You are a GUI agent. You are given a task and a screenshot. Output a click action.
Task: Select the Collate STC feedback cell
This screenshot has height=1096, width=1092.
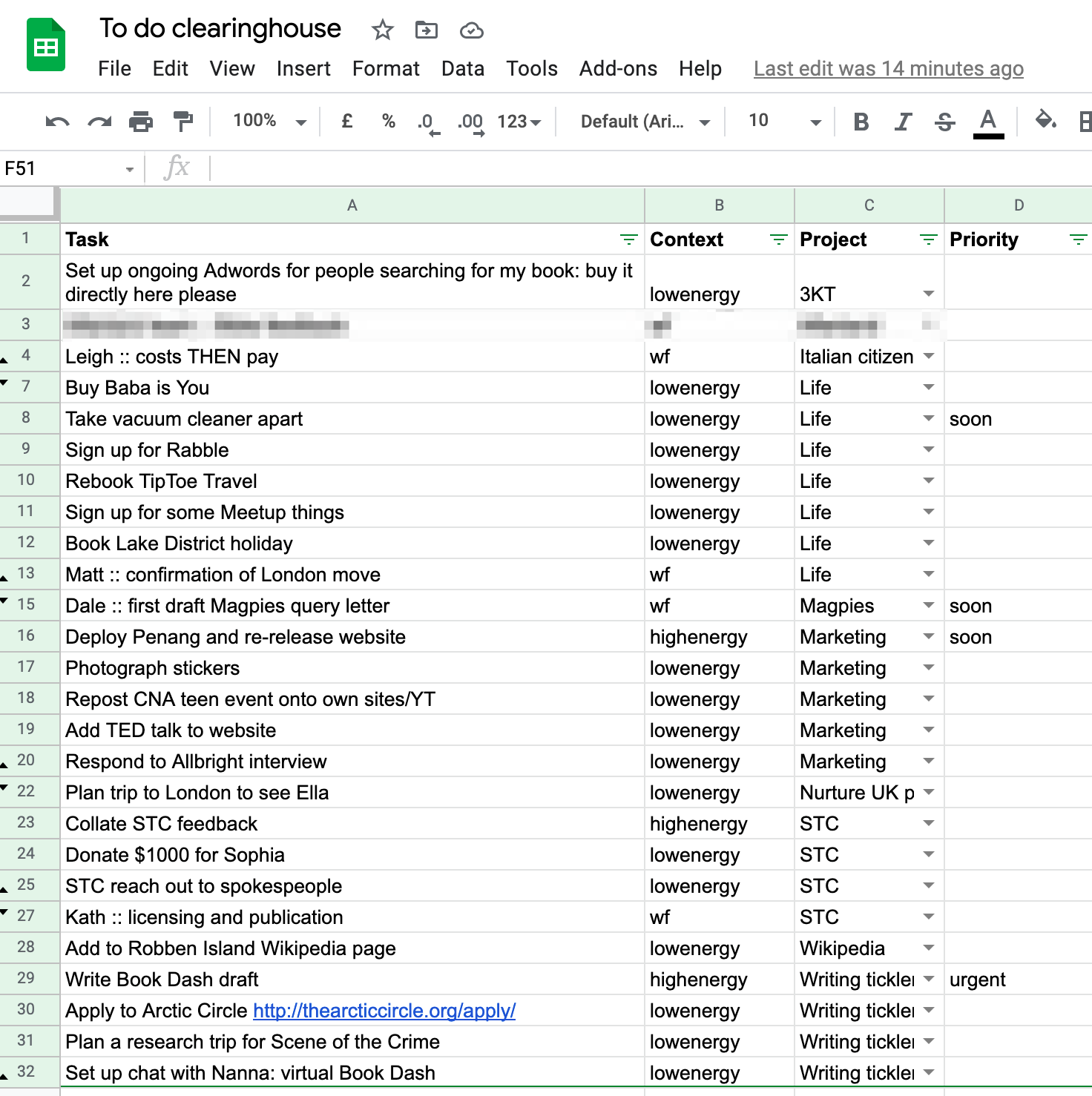(x=352, y=824)
